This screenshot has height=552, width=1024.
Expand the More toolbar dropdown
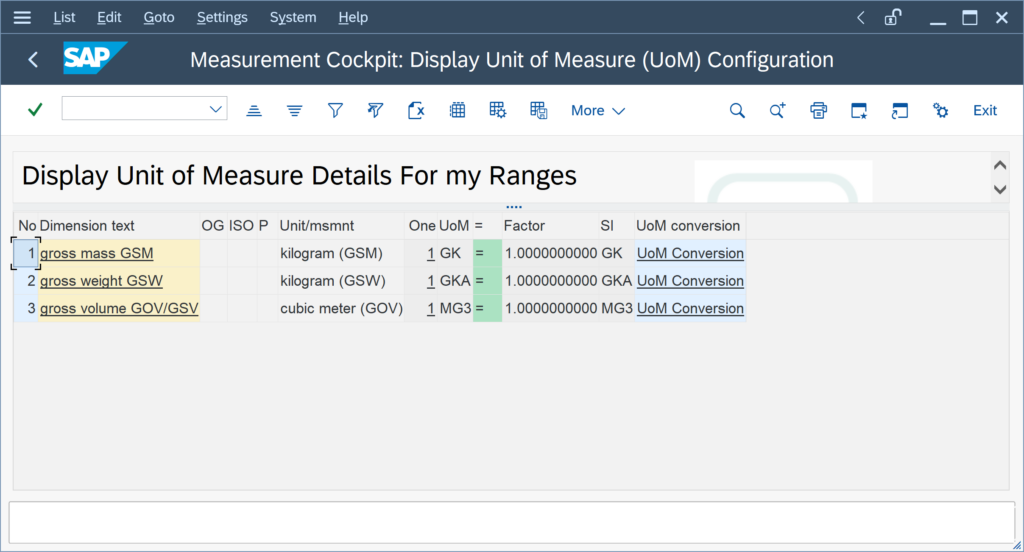point(598,110)
